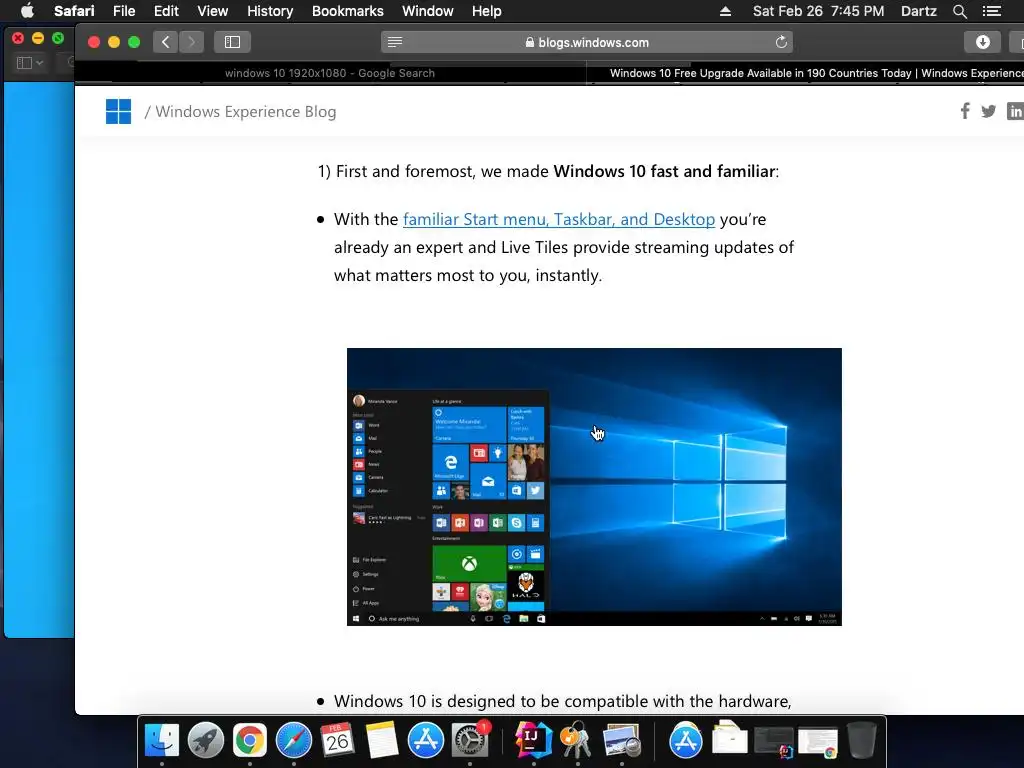The width and height of the screenshot is (1024, 768).
Task: Open the History menu
Action: click(270, 11)
